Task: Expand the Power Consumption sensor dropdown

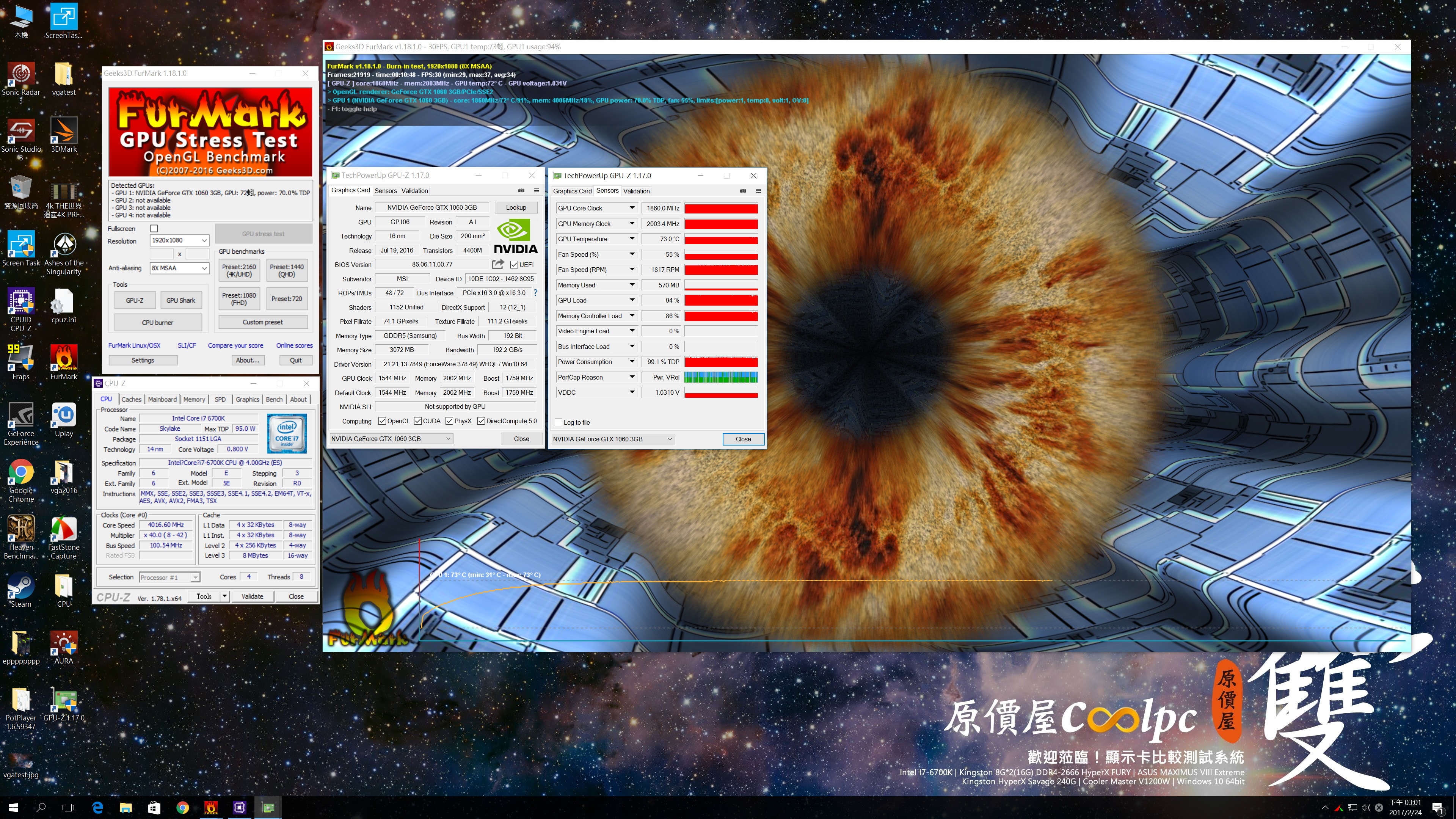Action: pos(632,362)
